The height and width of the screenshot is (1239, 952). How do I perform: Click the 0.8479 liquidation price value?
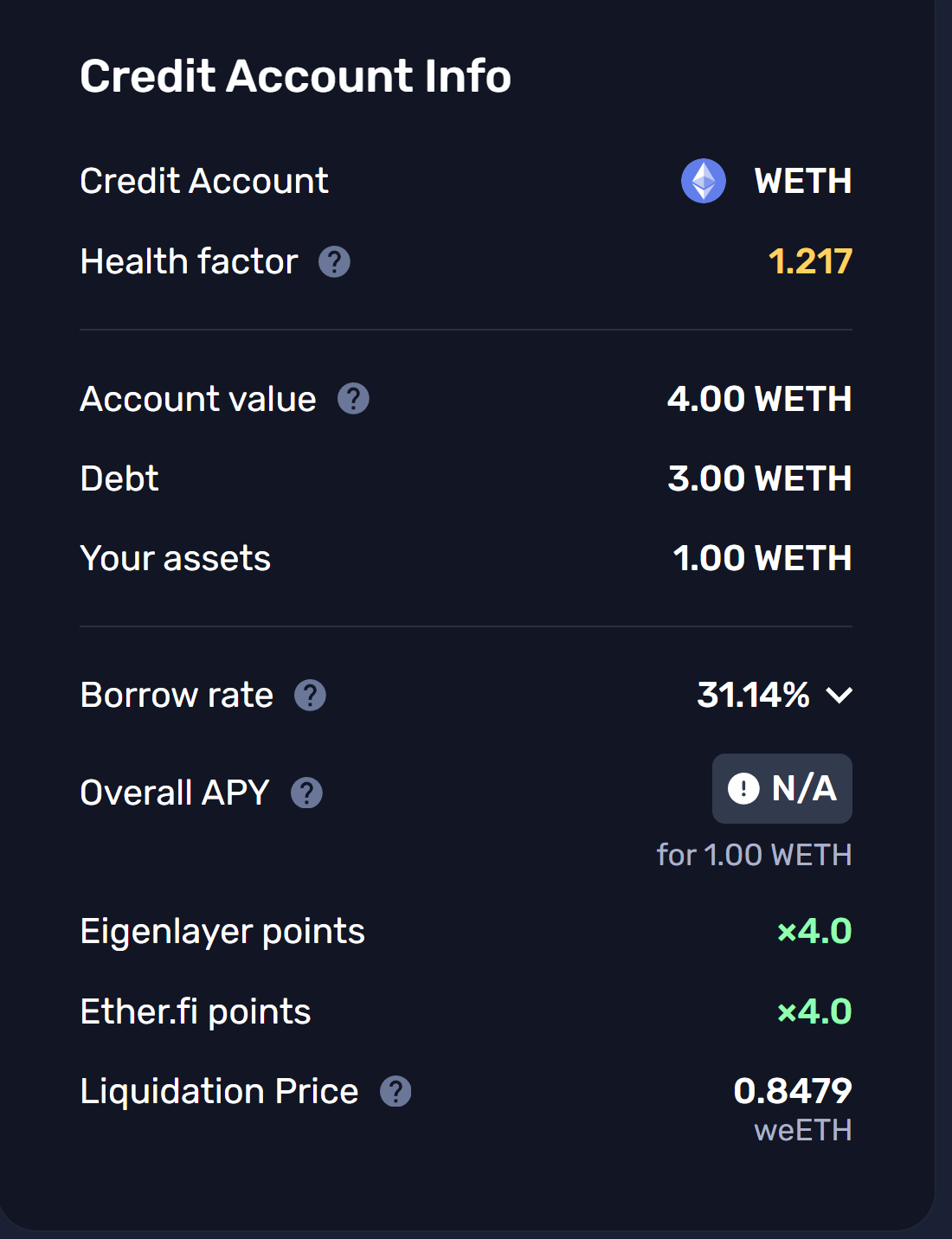point(792,1091)
